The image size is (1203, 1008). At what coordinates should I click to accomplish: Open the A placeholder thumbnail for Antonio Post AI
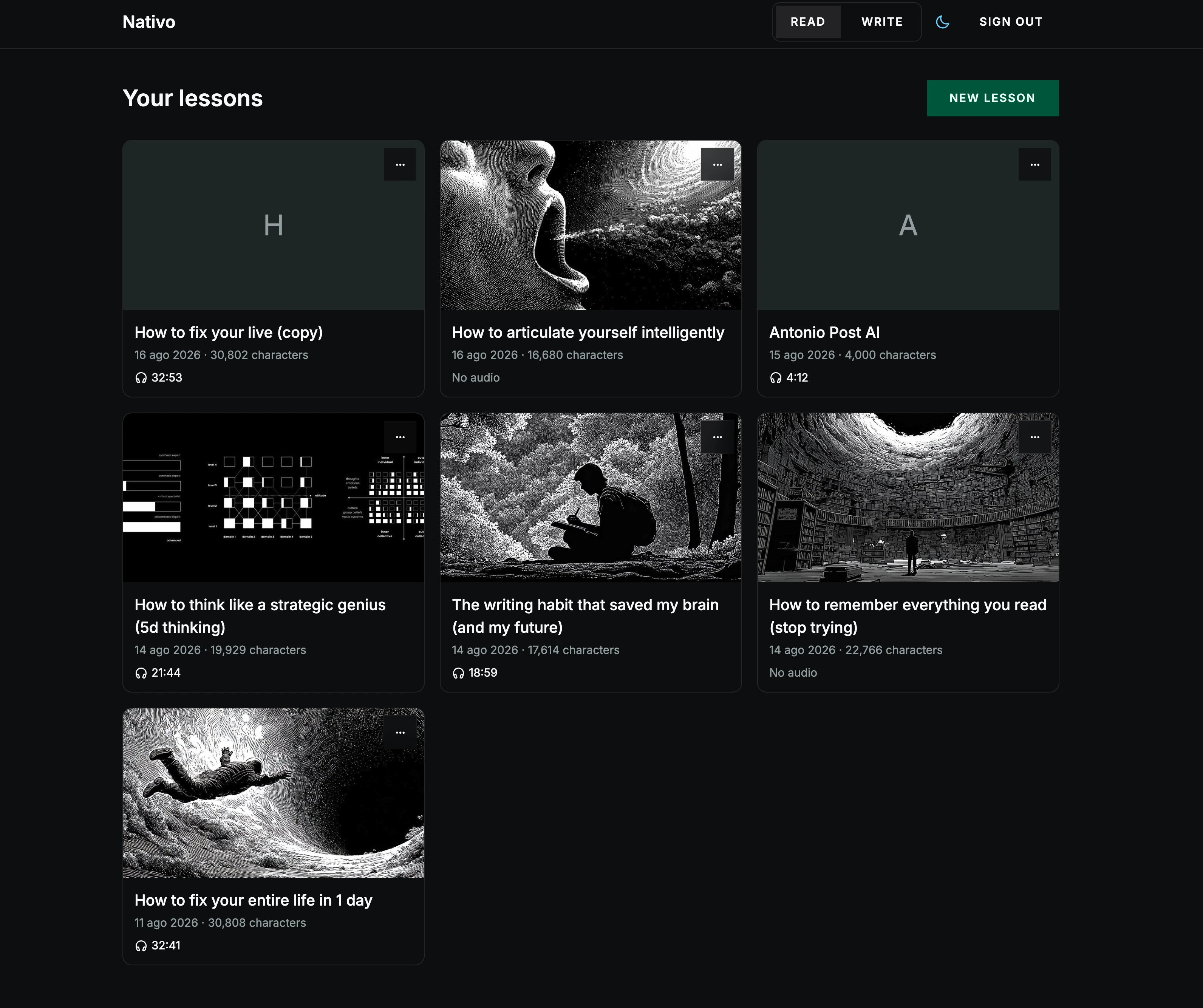click(908, 225)
